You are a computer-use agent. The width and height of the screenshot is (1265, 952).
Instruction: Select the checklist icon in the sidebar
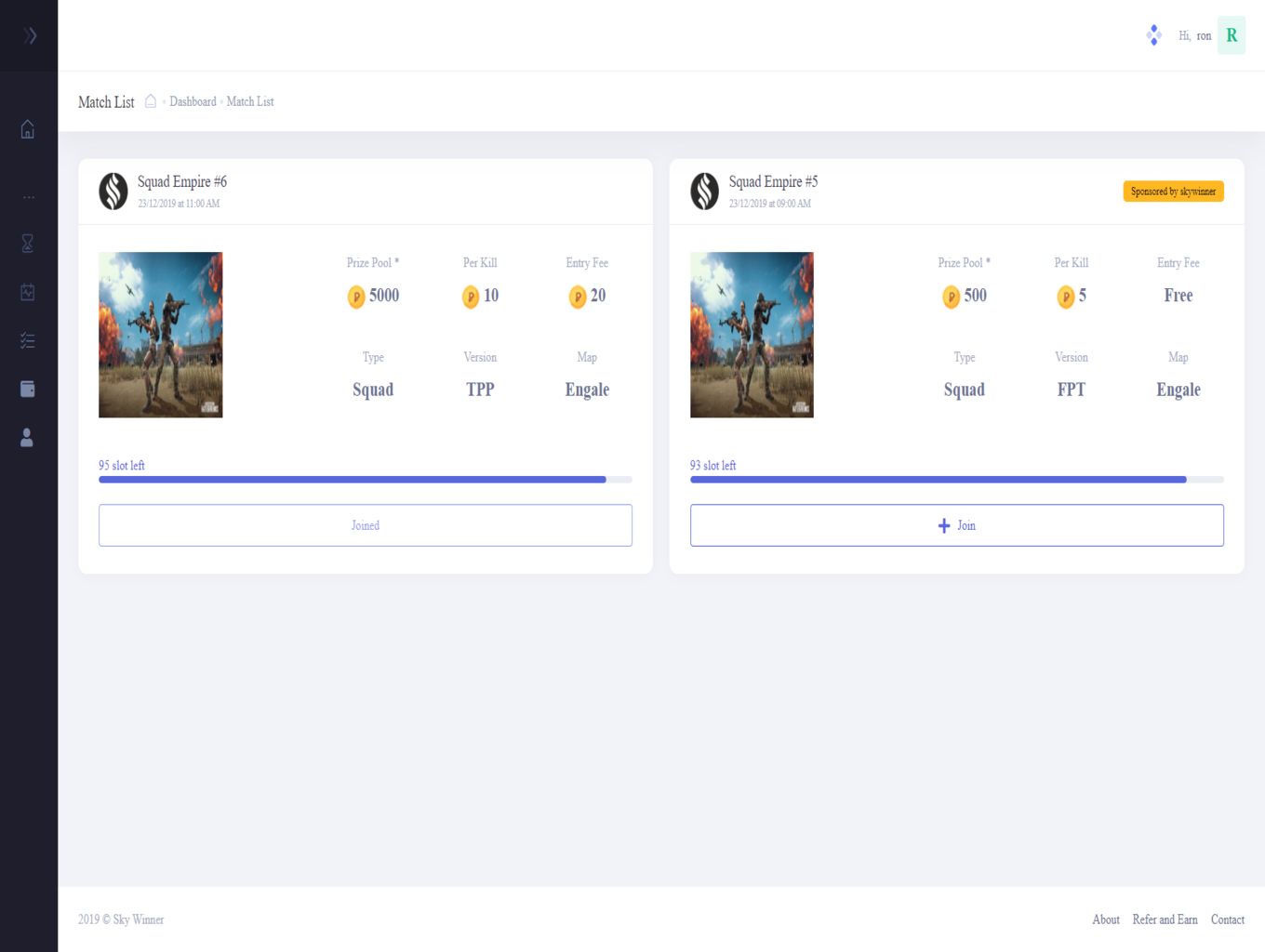(28, 341)
